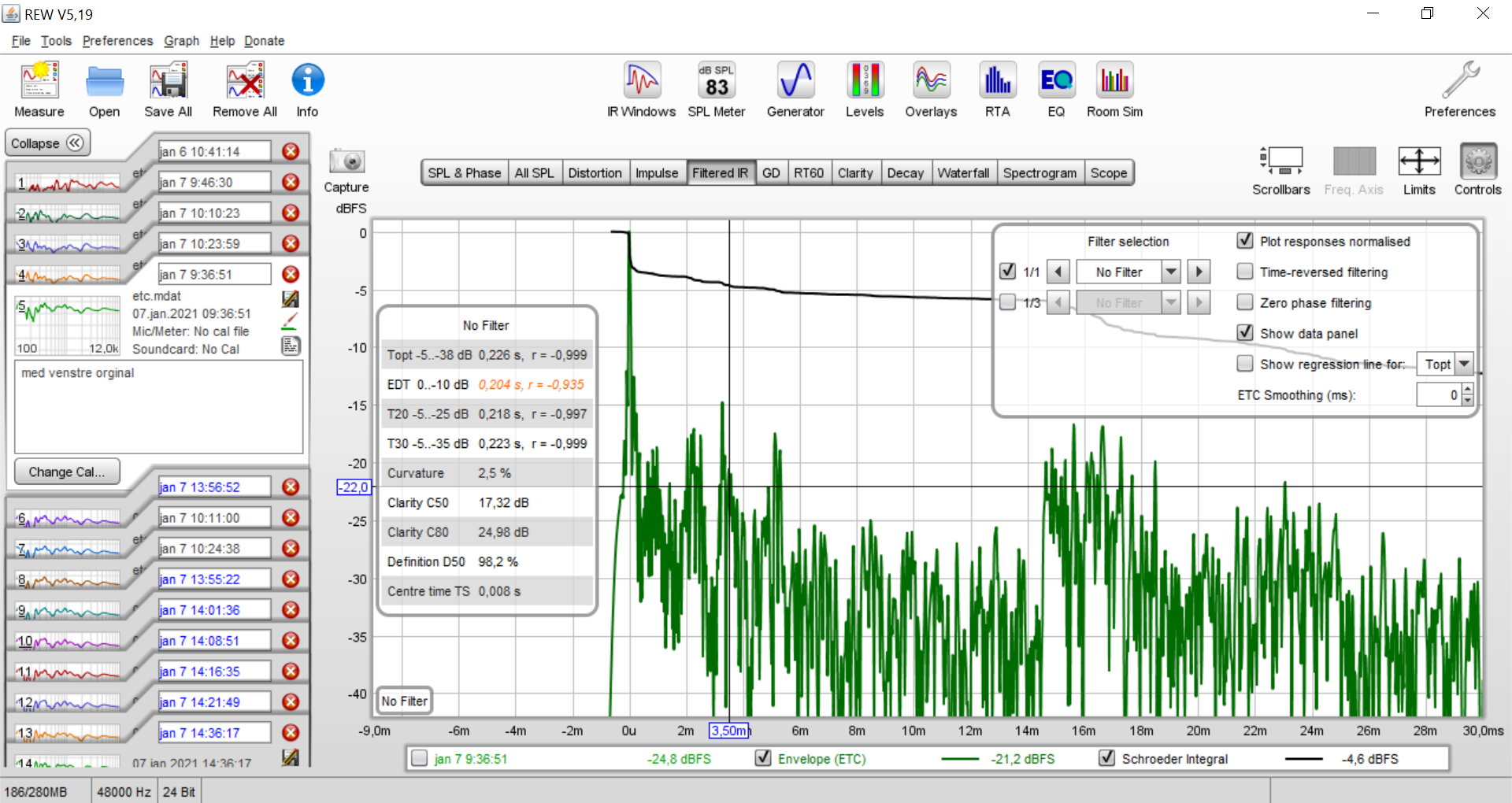Click the Schroeder Integral black line swatch
Image resolution: width=1512 pixels, height=803 pixels.
(1303, 758)
